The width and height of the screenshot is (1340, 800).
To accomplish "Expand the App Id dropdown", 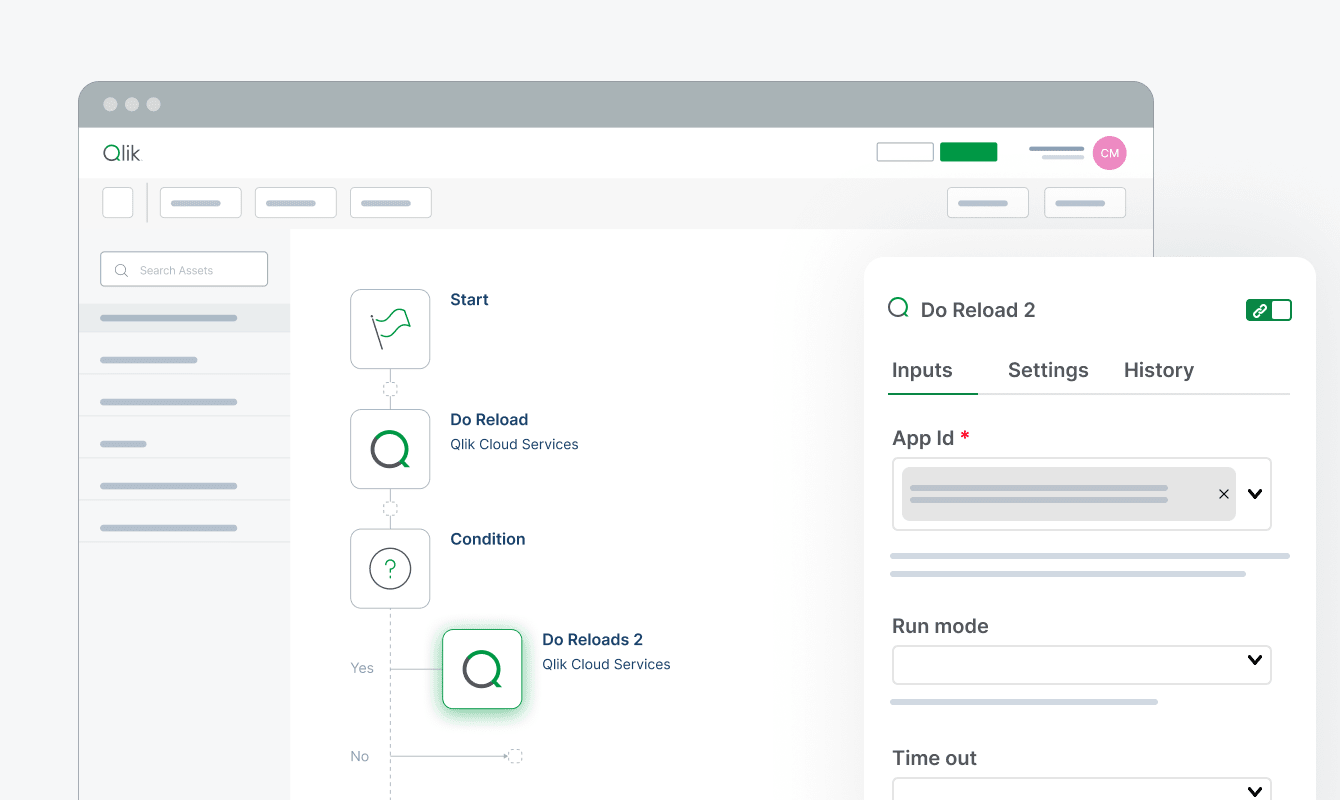I will (1255, 494).
